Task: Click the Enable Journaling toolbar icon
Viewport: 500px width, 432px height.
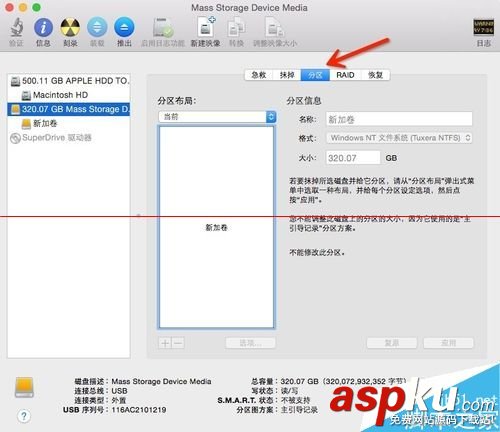Action: [x=163, y=28]
